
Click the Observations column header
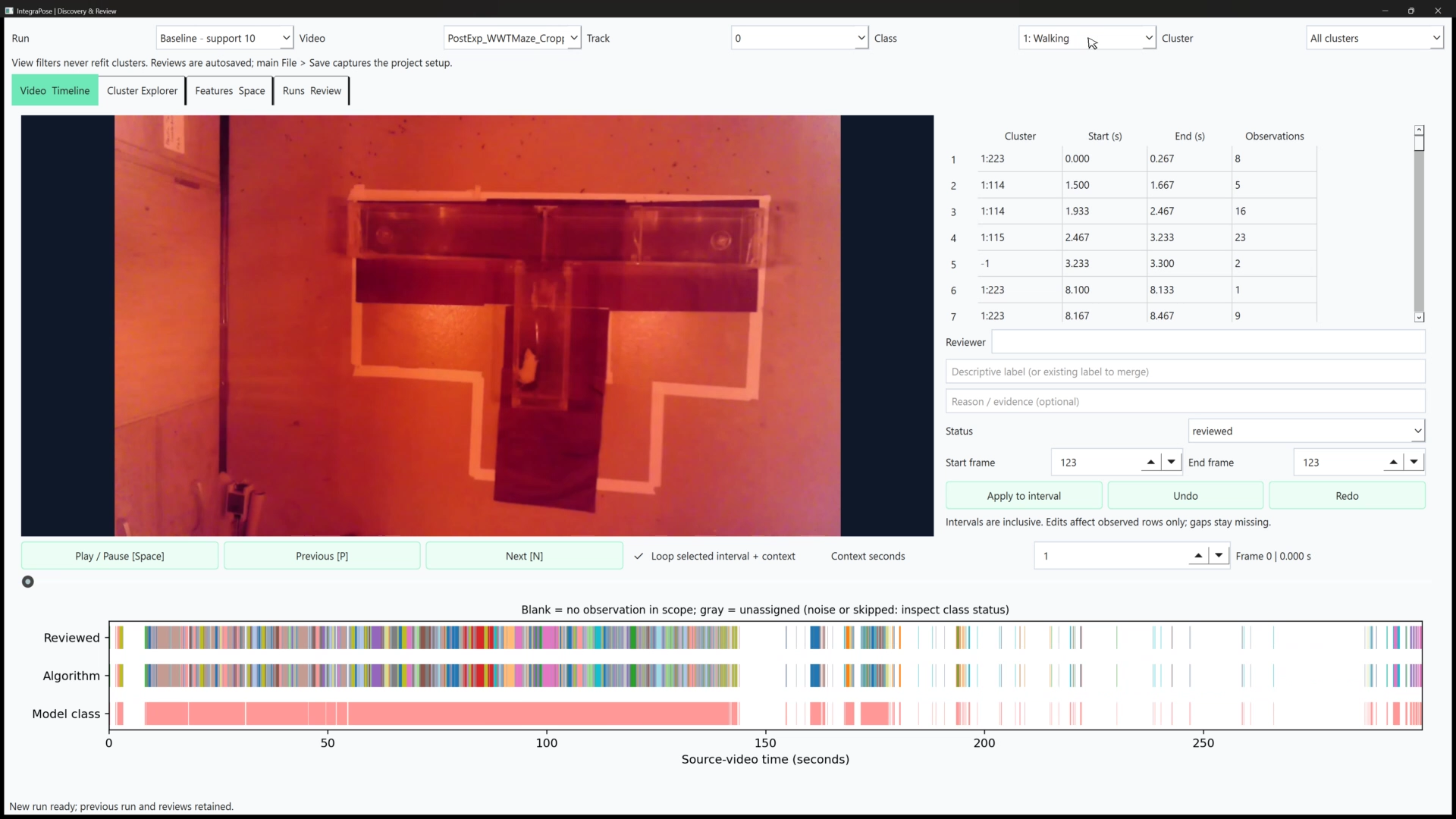[1274, 136]
